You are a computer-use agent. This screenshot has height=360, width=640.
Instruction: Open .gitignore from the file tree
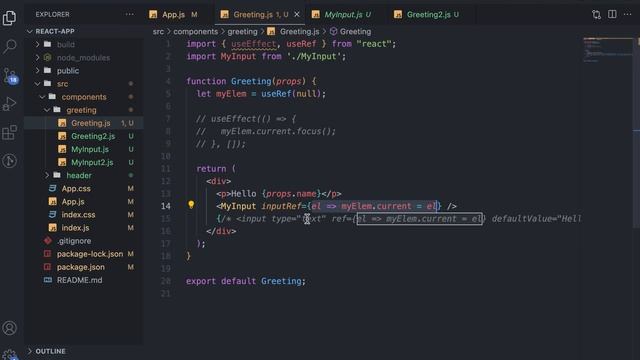pyautogui.click(x=84, y=241)
